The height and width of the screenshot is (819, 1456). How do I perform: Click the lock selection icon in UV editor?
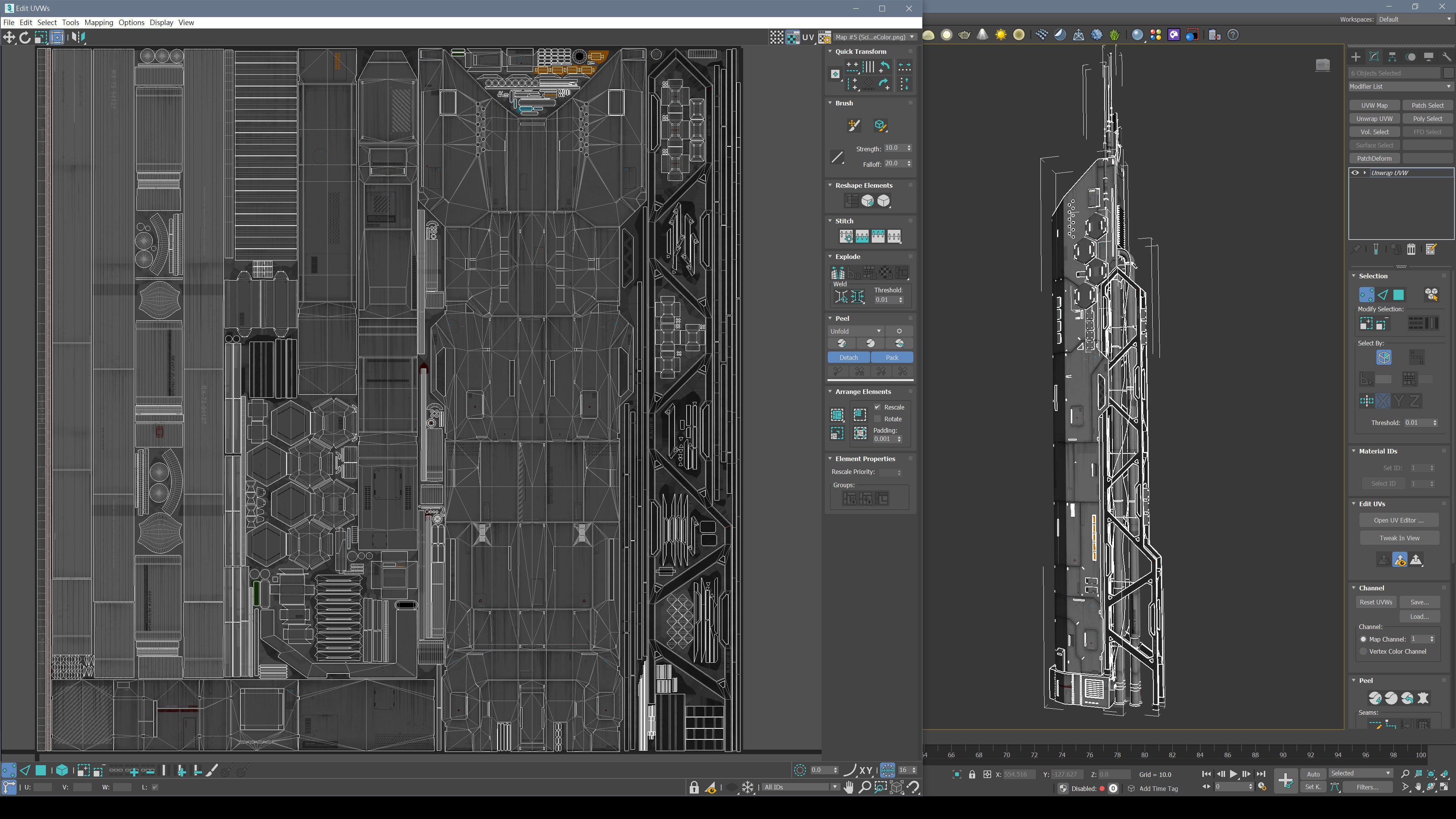tap(694, 787)
